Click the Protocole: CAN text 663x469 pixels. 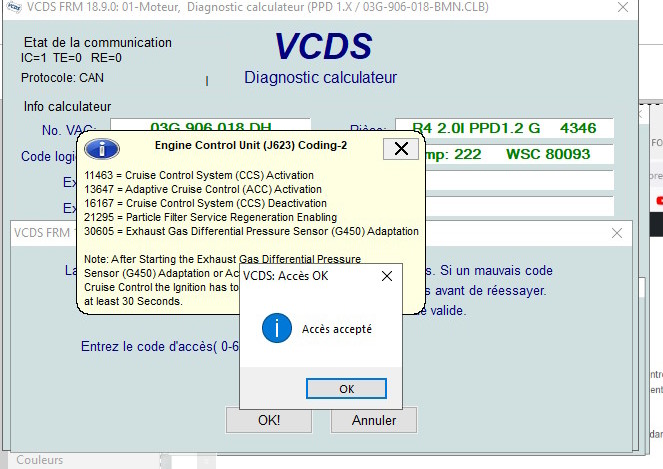[62, 78]
